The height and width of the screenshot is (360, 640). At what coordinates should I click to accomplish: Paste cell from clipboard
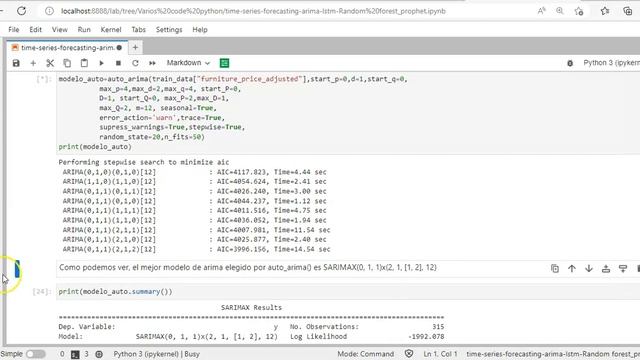point(84,63)
